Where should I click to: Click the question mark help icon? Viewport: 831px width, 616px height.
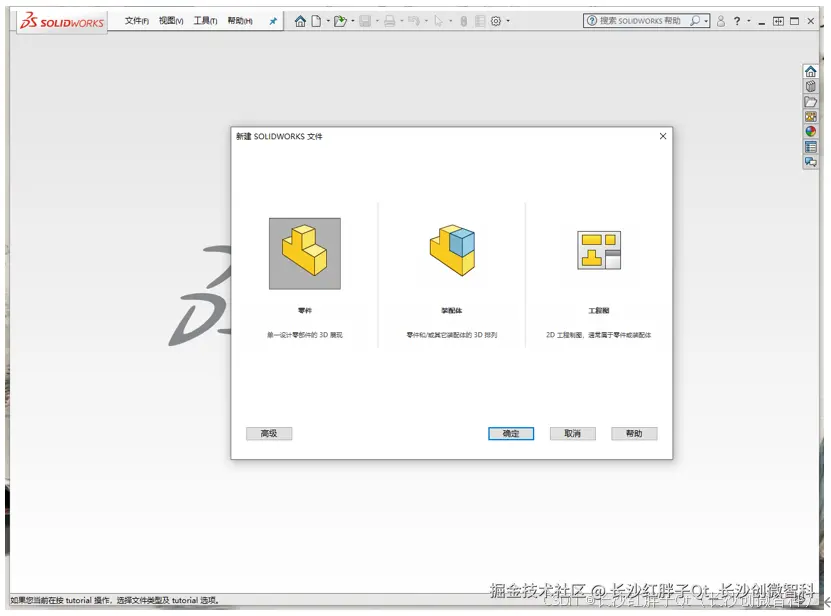coord(737,21)
